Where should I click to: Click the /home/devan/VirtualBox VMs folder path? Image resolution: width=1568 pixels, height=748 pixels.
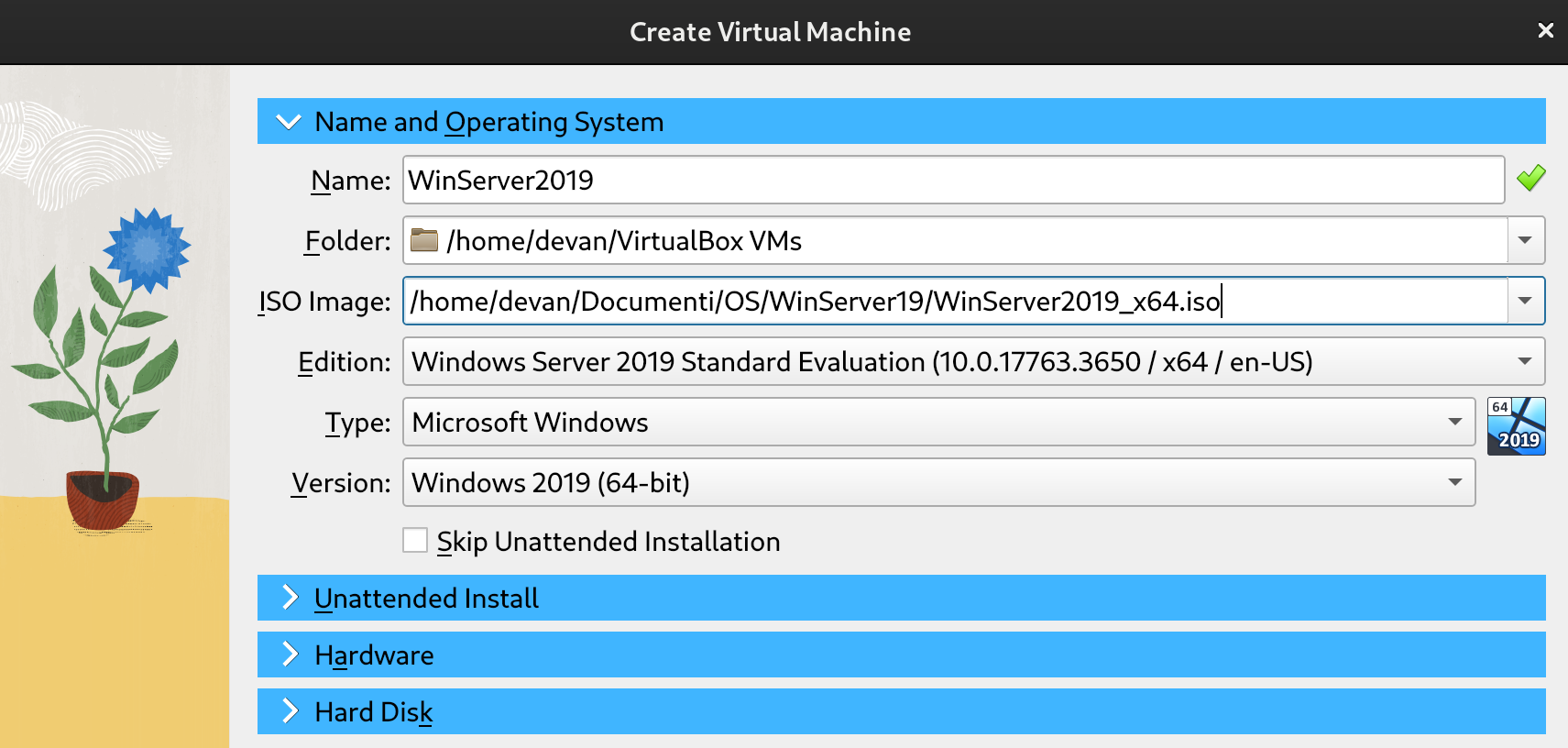623,240
